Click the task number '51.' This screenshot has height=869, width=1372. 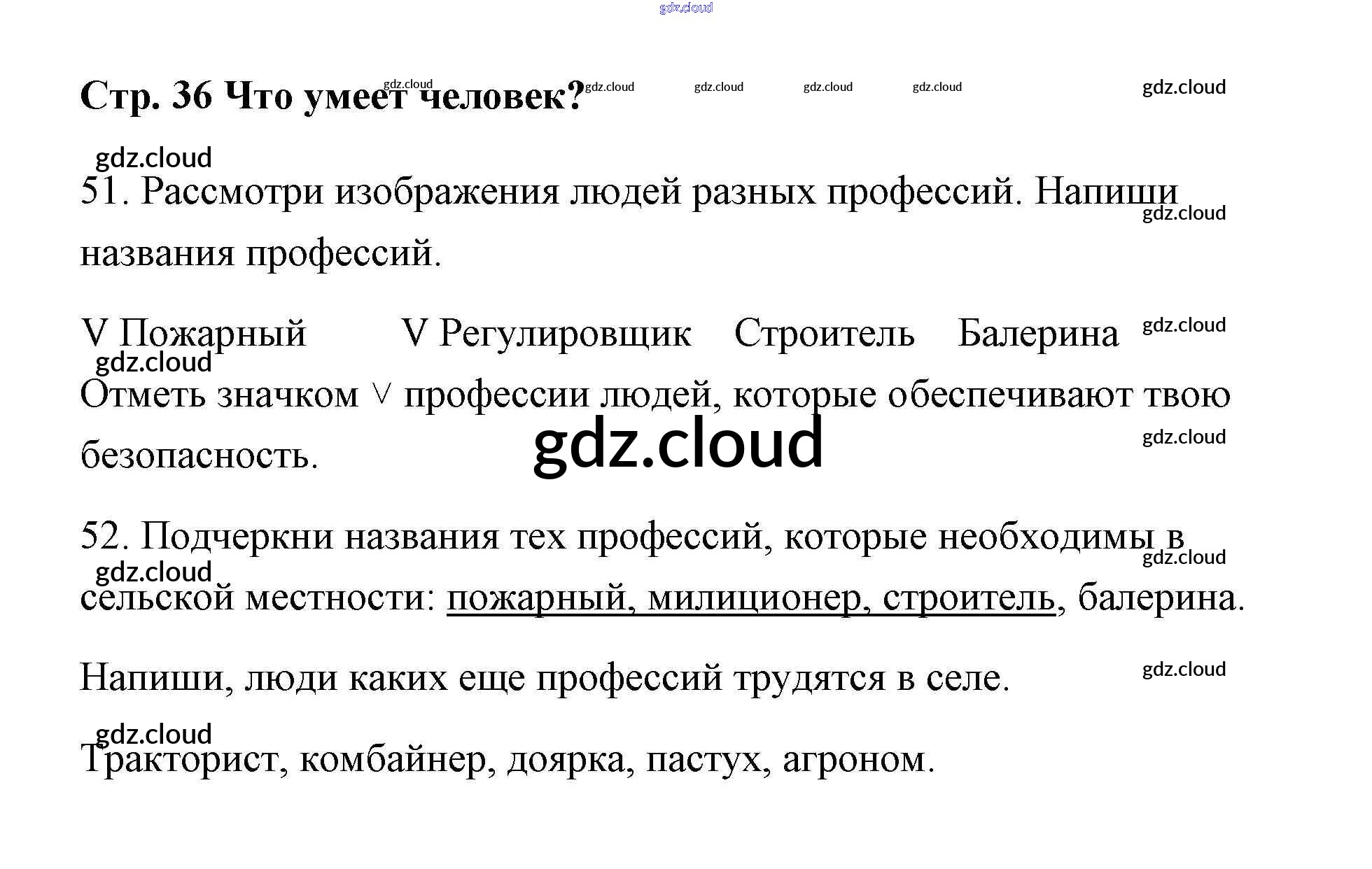pyautogui.click(x=105, y=192)
